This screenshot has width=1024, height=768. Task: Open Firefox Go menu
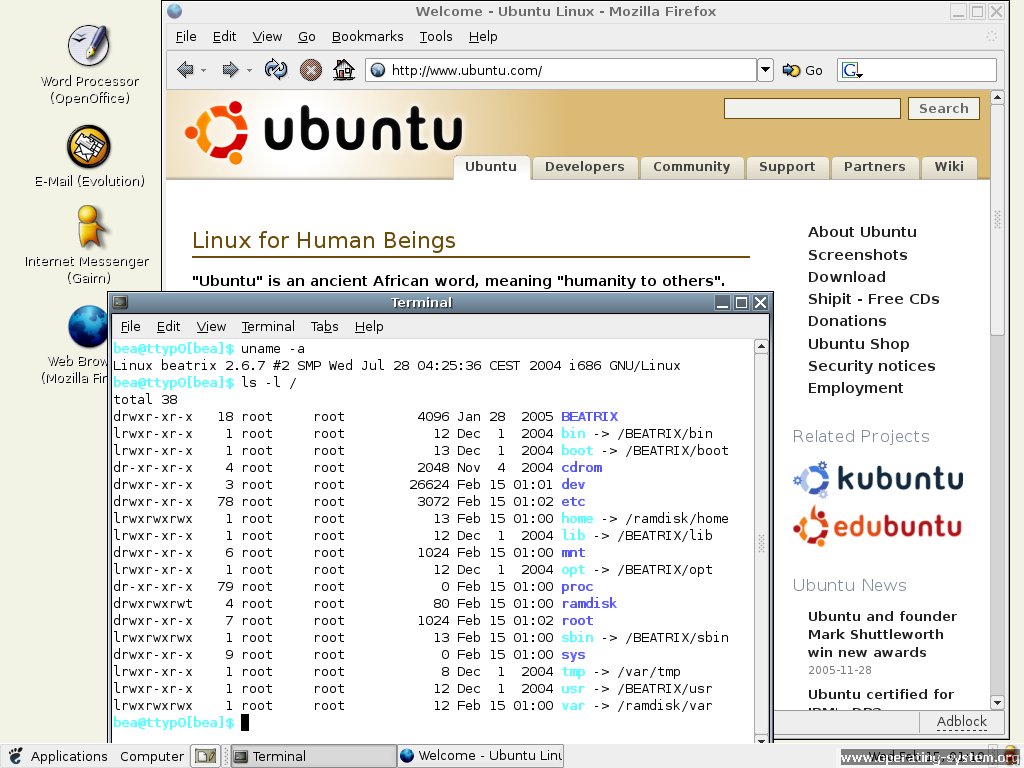pos(307,37)
